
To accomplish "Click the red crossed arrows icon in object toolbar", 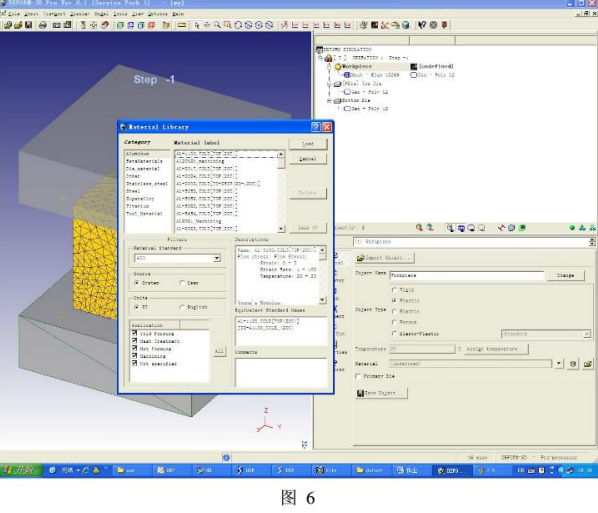I will [x=501, y=228].
